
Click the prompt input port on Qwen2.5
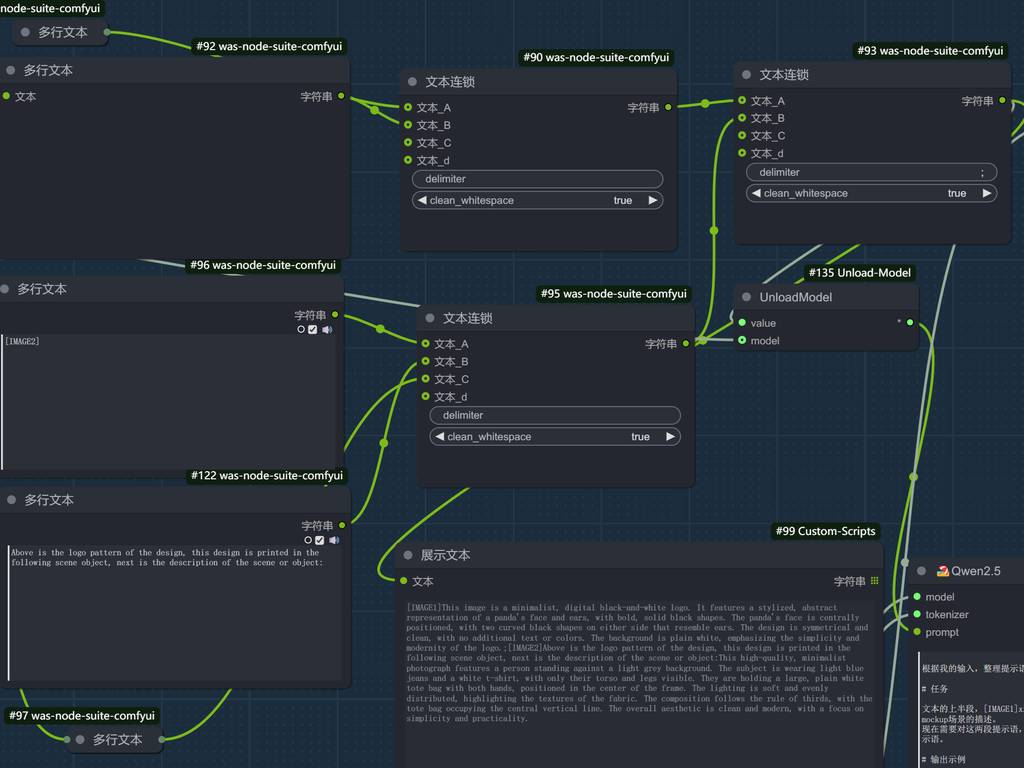[917, 632]
